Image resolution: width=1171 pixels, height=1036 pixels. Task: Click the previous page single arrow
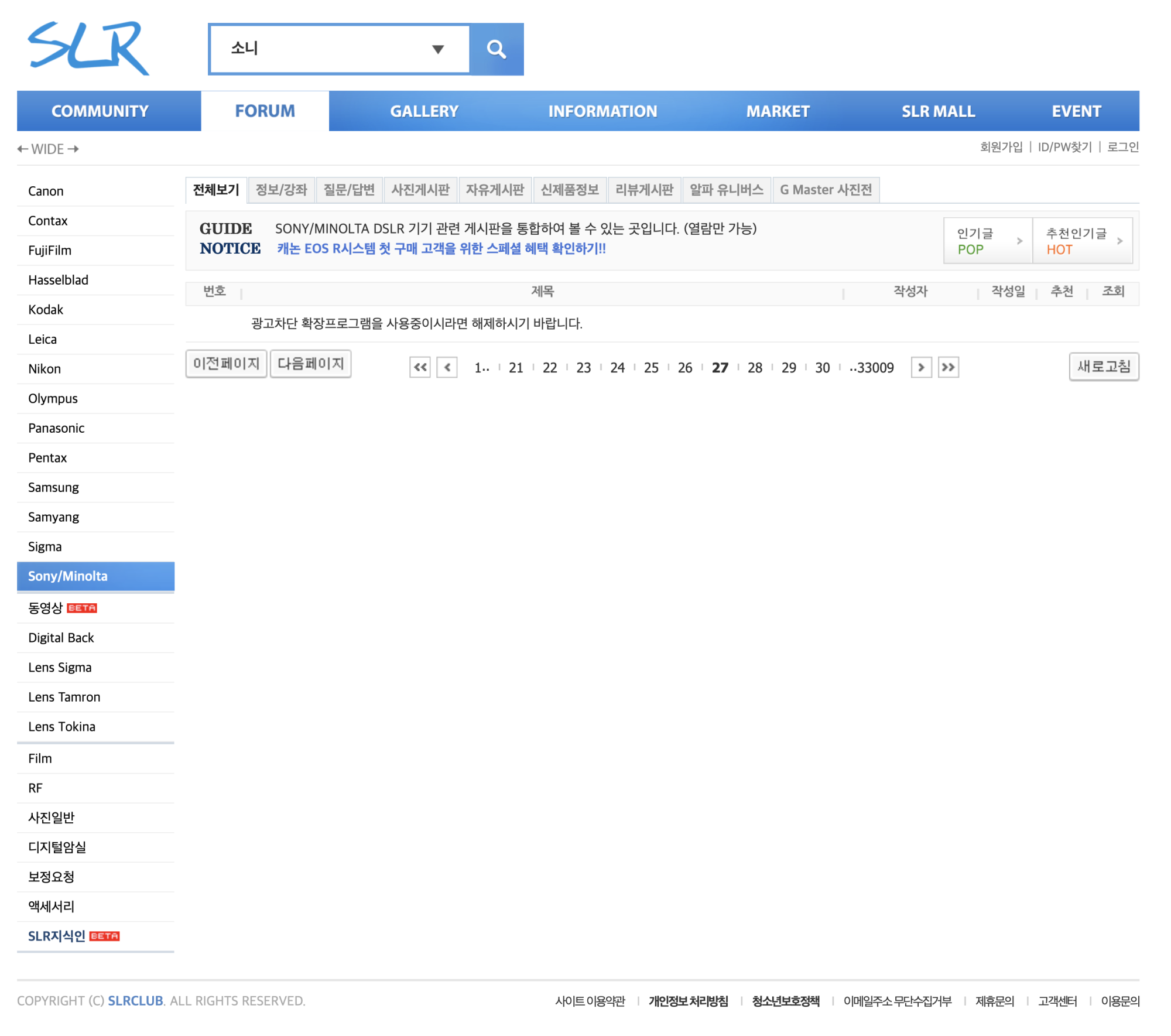[x=447, y=367]
